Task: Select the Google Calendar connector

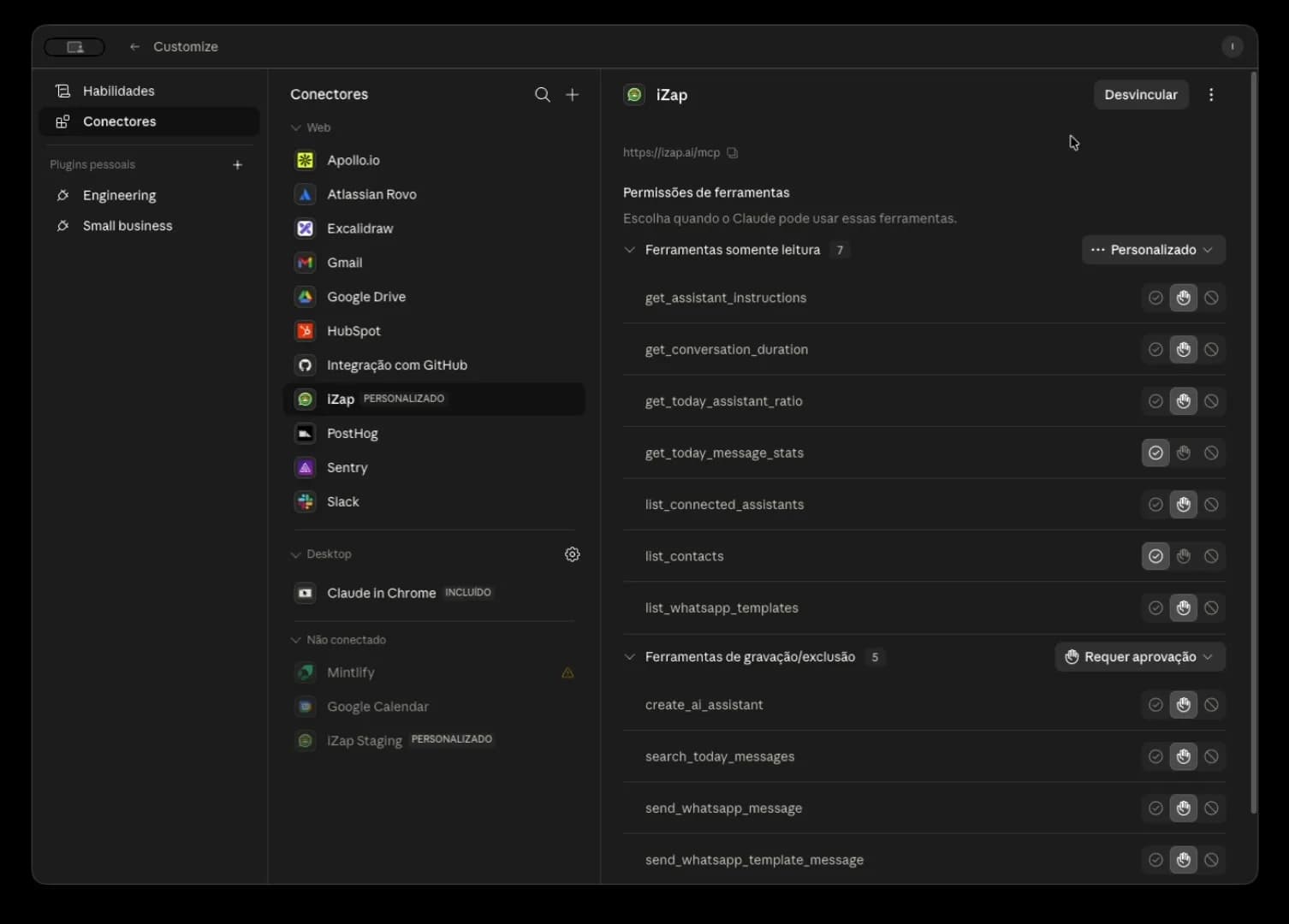Action: click(434, 707)
